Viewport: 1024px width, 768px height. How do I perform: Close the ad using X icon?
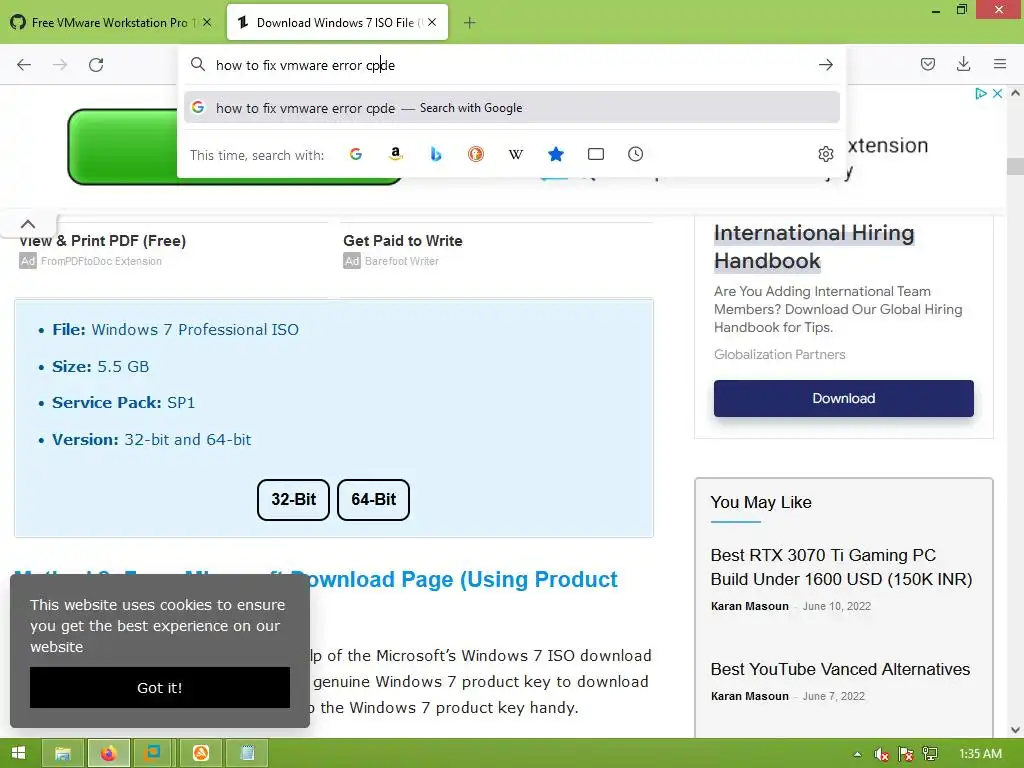(x=997, y=93)
